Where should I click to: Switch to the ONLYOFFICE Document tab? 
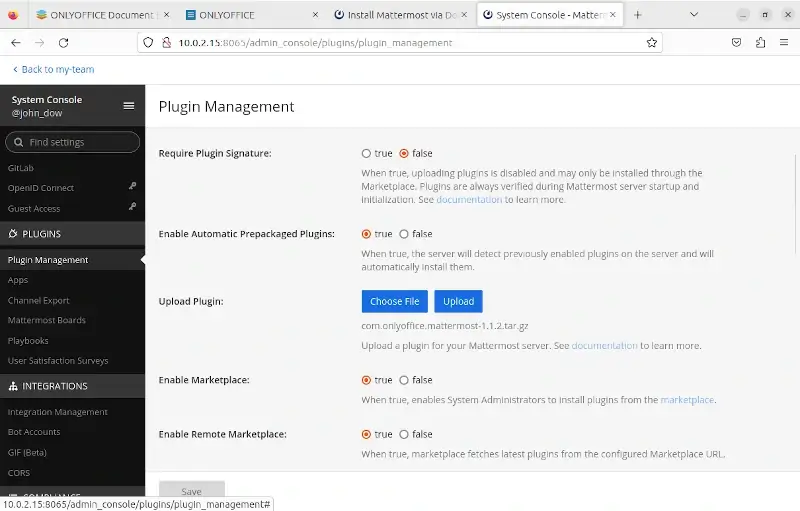102,15
